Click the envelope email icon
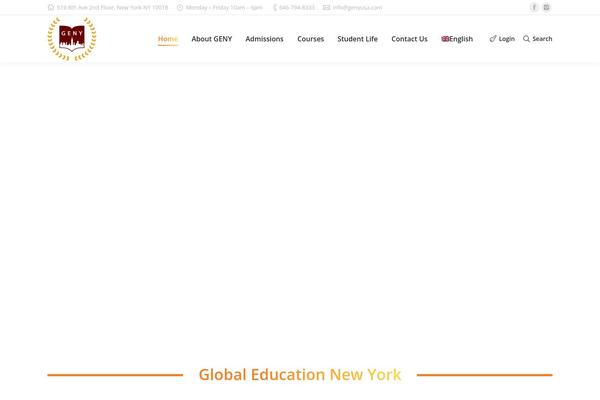The image size is (600, 400). point(326,7)
